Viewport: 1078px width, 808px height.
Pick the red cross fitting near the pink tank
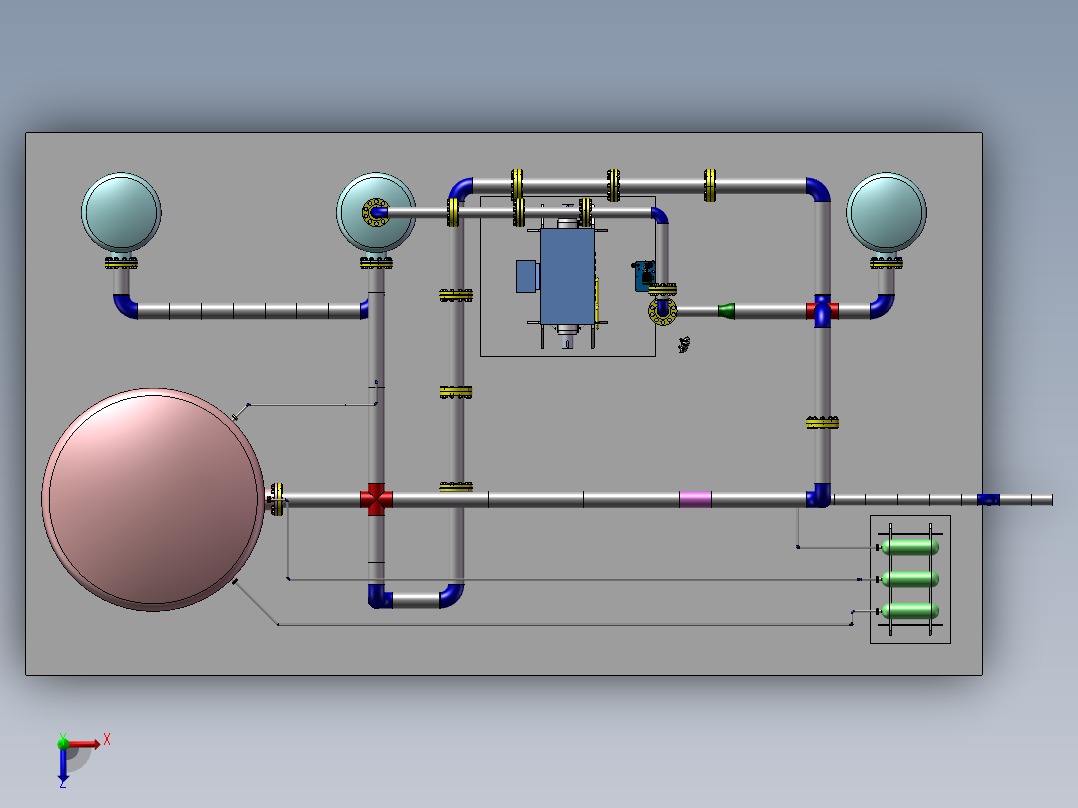pyautogui.click(x=376, y=500)
